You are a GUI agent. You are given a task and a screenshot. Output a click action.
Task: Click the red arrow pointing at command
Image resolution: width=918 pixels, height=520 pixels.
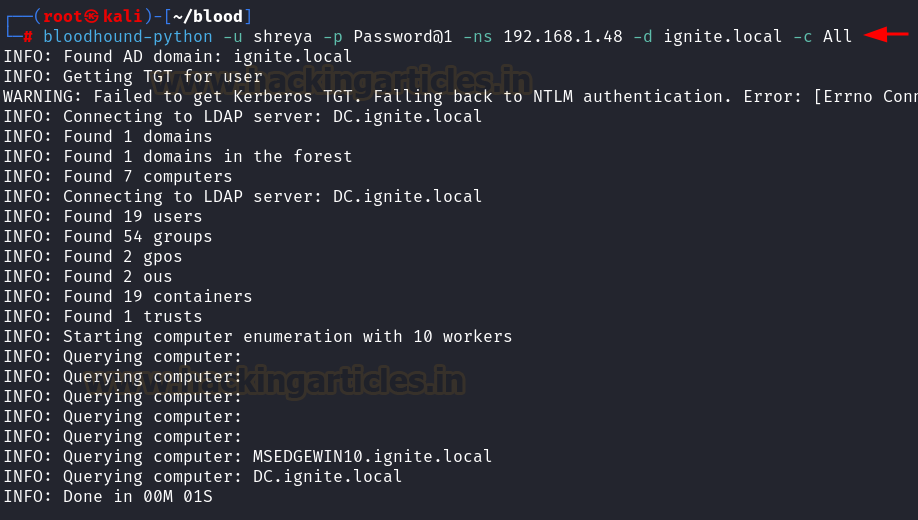886,35
